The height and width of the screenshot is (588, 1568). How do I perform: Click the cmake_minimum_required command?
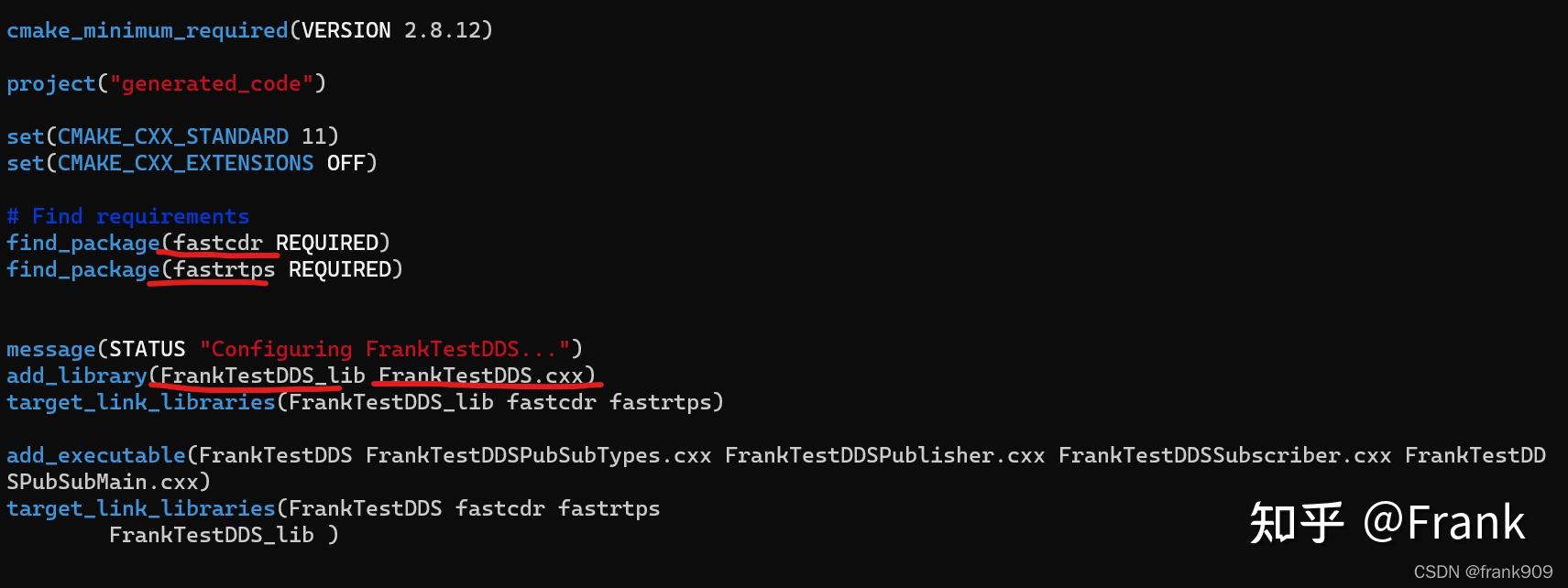[x=147, y=30]
